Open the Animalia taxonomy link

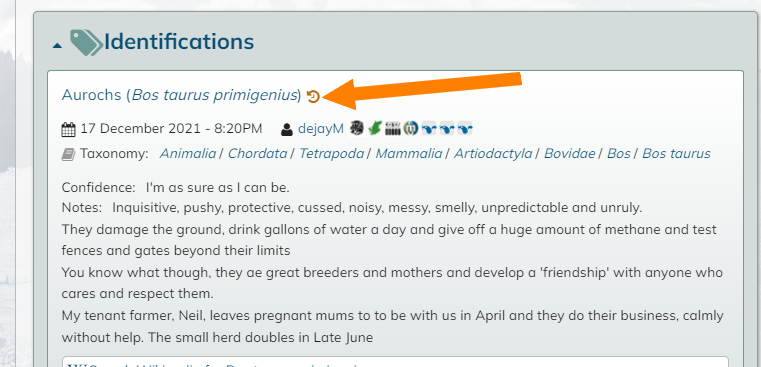[x=188, y=153]
